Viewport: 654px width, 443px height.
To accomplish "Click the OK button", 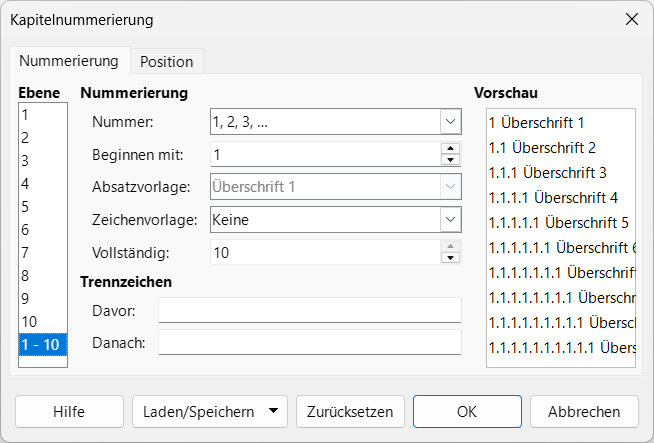I will (467, 411).
